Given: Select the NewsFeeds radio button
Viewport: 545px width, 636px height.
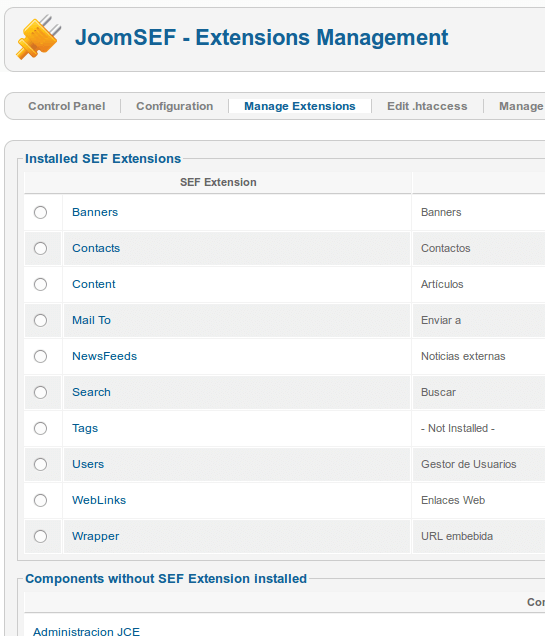Looking at the screenshot, I should pyautogui.click(x=41, y=357).
